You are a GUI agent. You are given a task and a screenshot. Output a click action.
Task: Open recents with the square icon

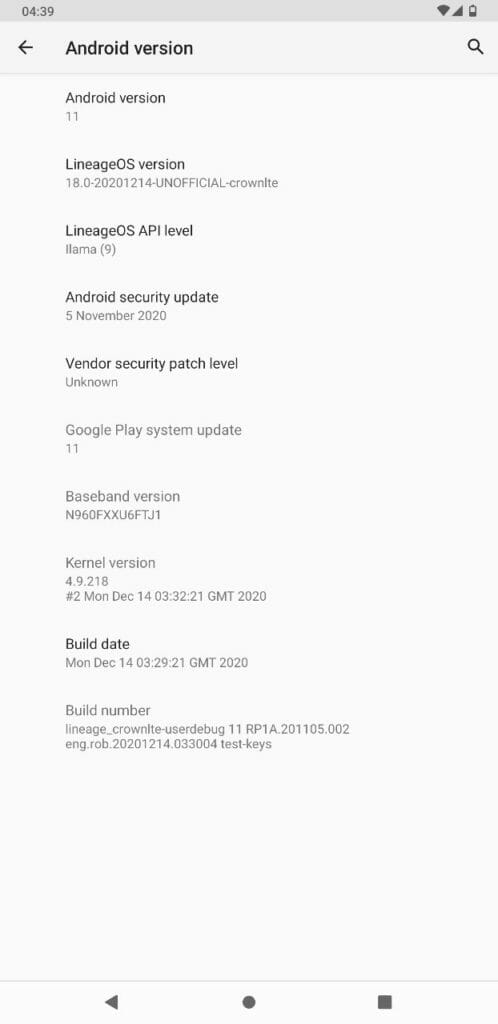point(385,1002)
